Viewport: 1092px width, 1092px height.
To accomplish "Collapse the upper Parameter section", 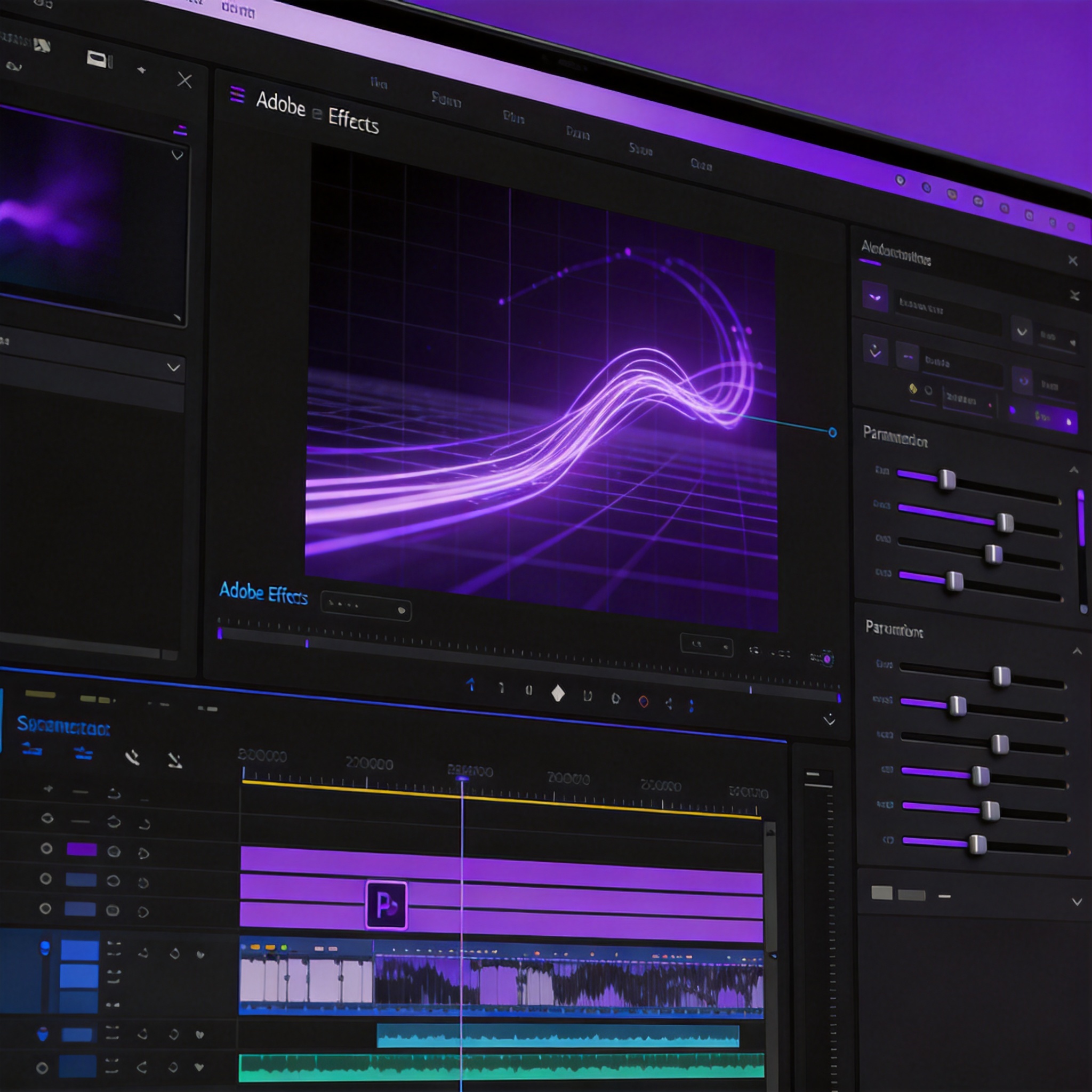I will (x=1073, y=470).
